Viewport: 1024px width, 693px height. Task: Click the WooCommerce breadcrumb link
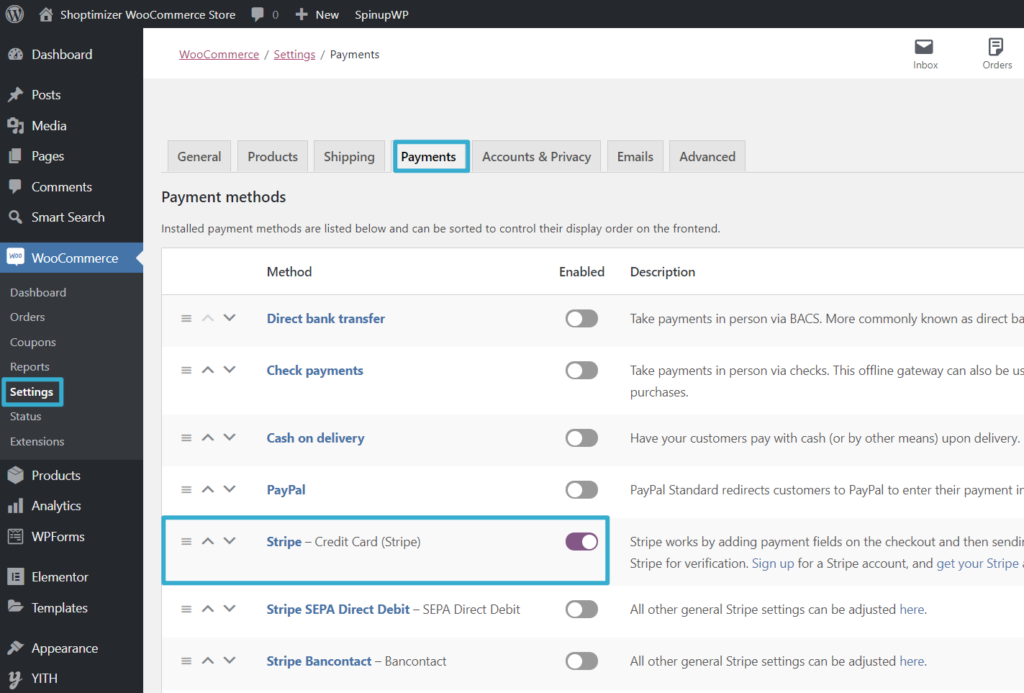tap(219, 55)
